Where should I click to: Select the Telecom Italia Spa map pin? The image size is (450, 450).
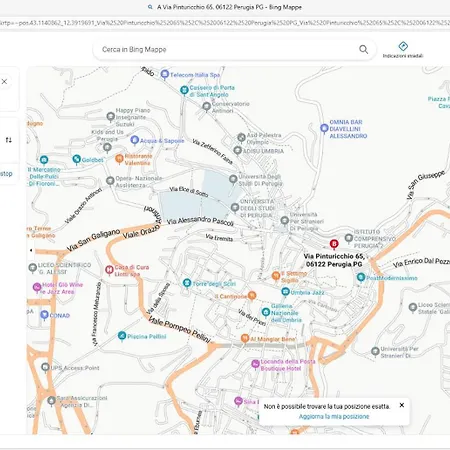[164, 74]
